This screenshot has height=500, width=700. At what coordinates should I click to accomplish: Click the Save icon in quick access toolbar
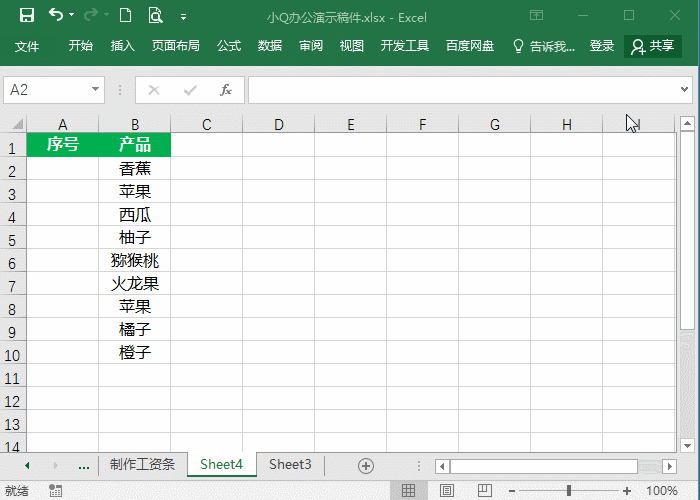point(27,16)
